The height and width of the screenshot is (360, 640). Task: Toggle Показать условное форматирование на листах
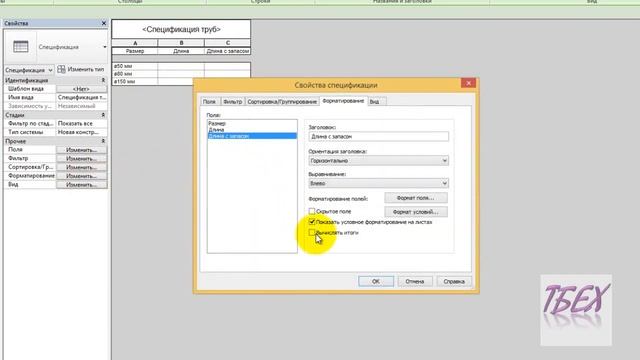pyautogui.click(x=312, y=222)
